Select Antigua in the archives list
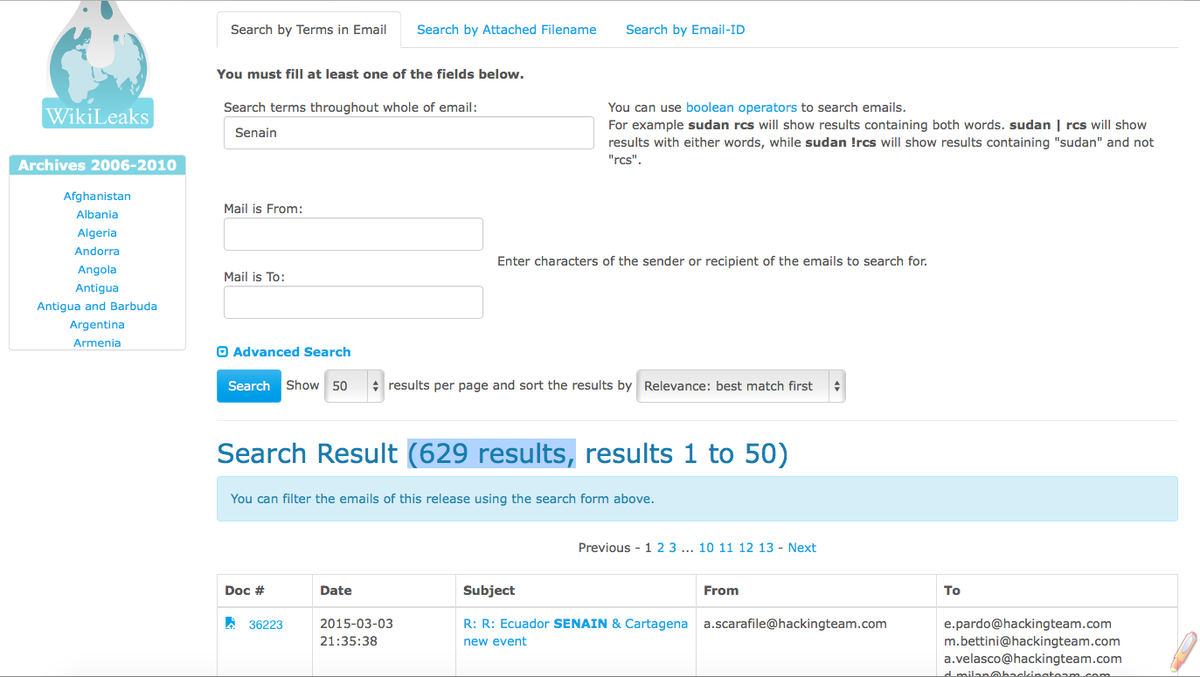Viewport: 1200px width, 677px height. (97, 288)
